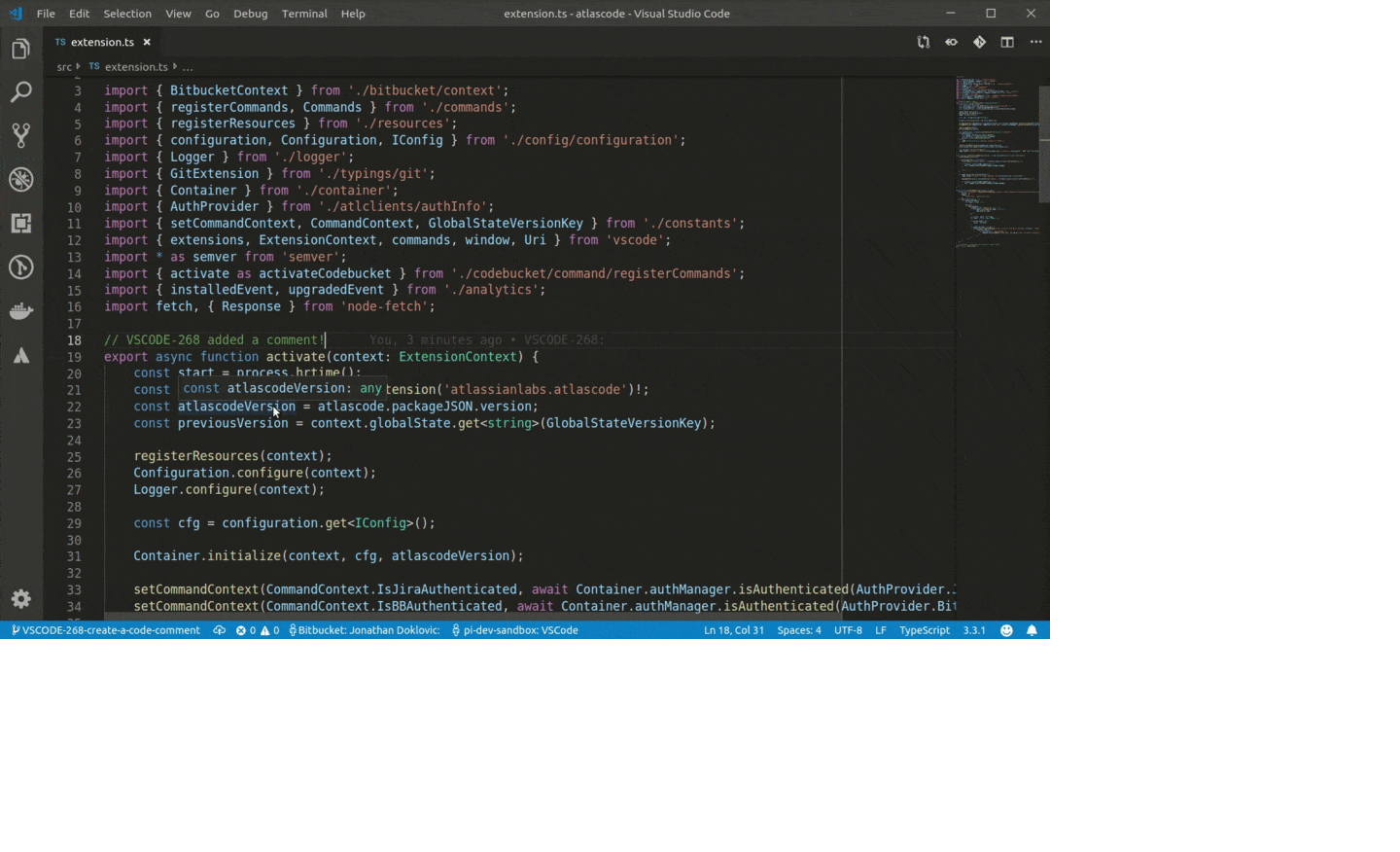Open the errors and warnings count
Image resolution: width=1400 pixels, height=852 pixels.
pyautogui.click(x=258, y=630)
